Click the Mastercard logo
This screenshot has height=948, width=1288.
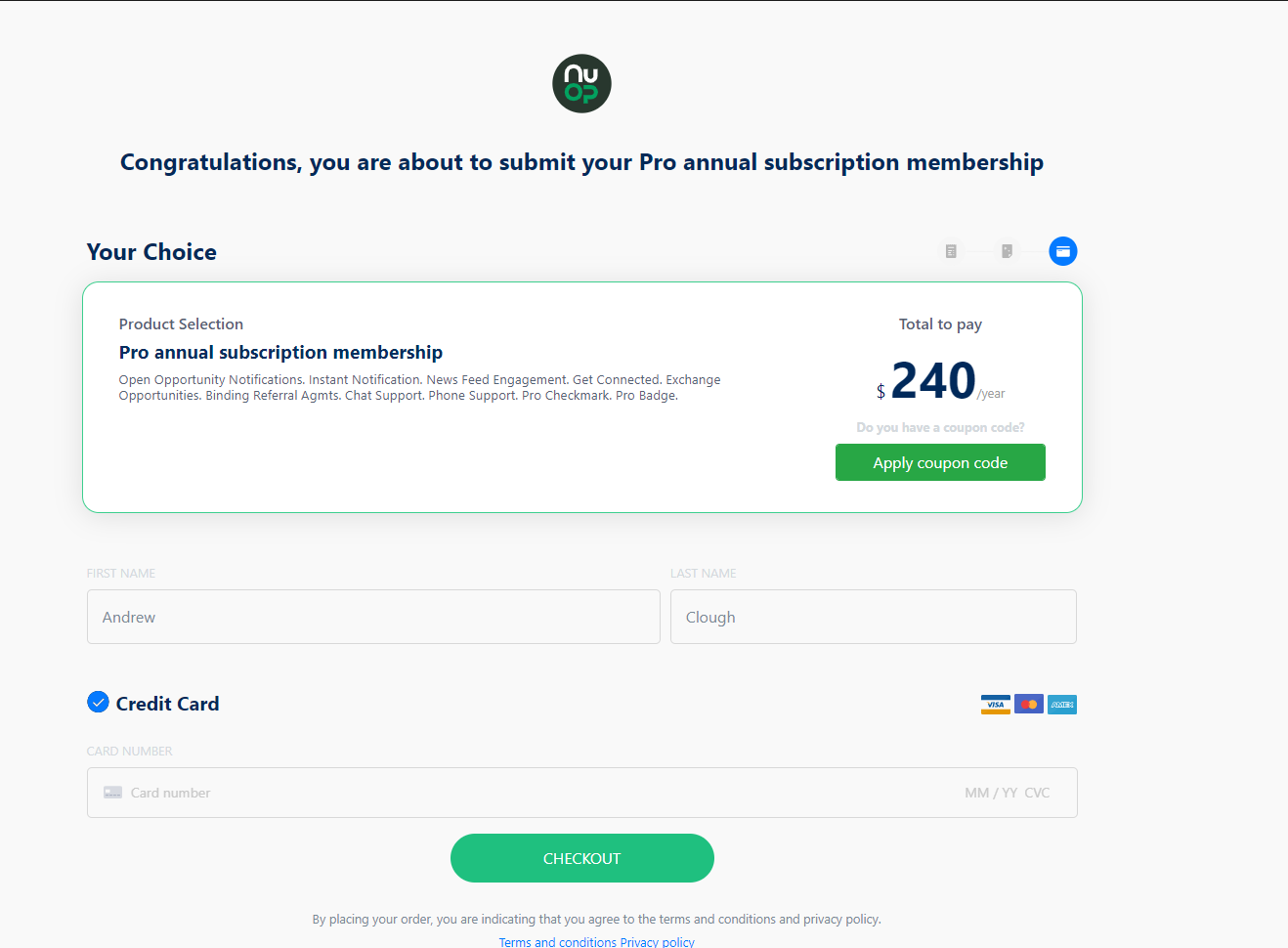point(1029,705)
